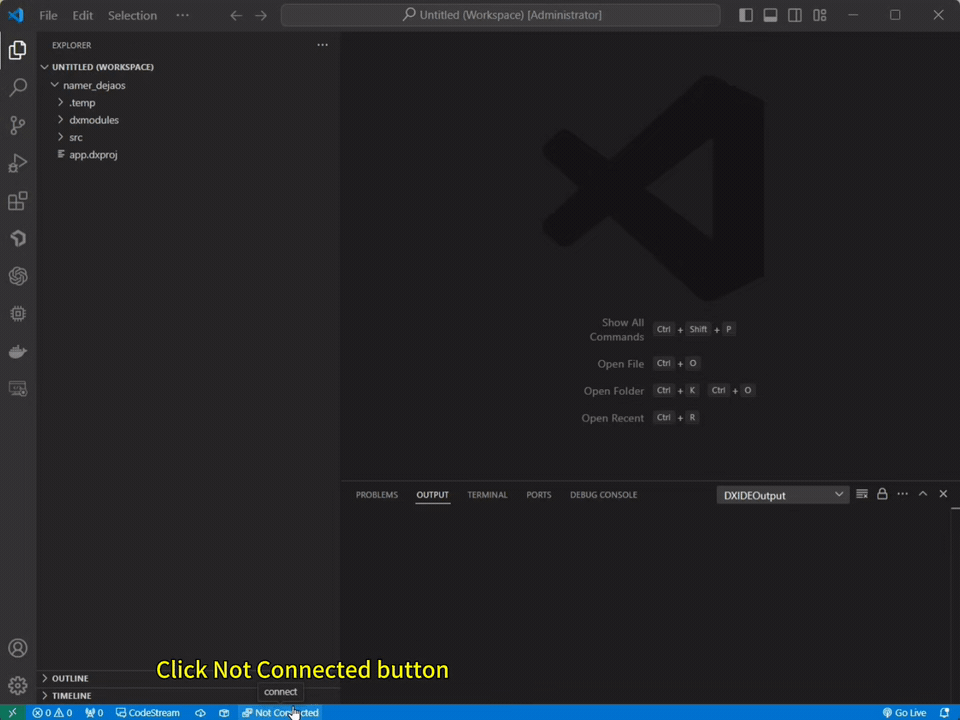Expand the src folder
960x720 pixels.
(x=188, y=137)
